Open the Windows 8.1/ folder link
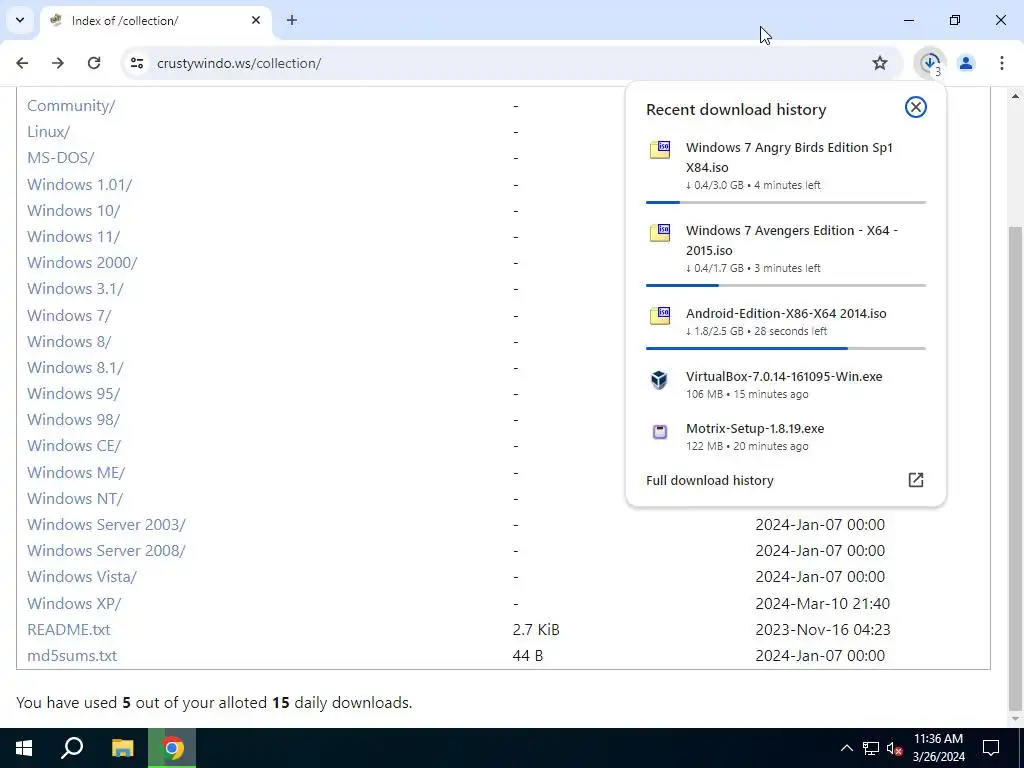Viewport: 1024px width, 768px height. pyautogui.click(x=75, y=368)
